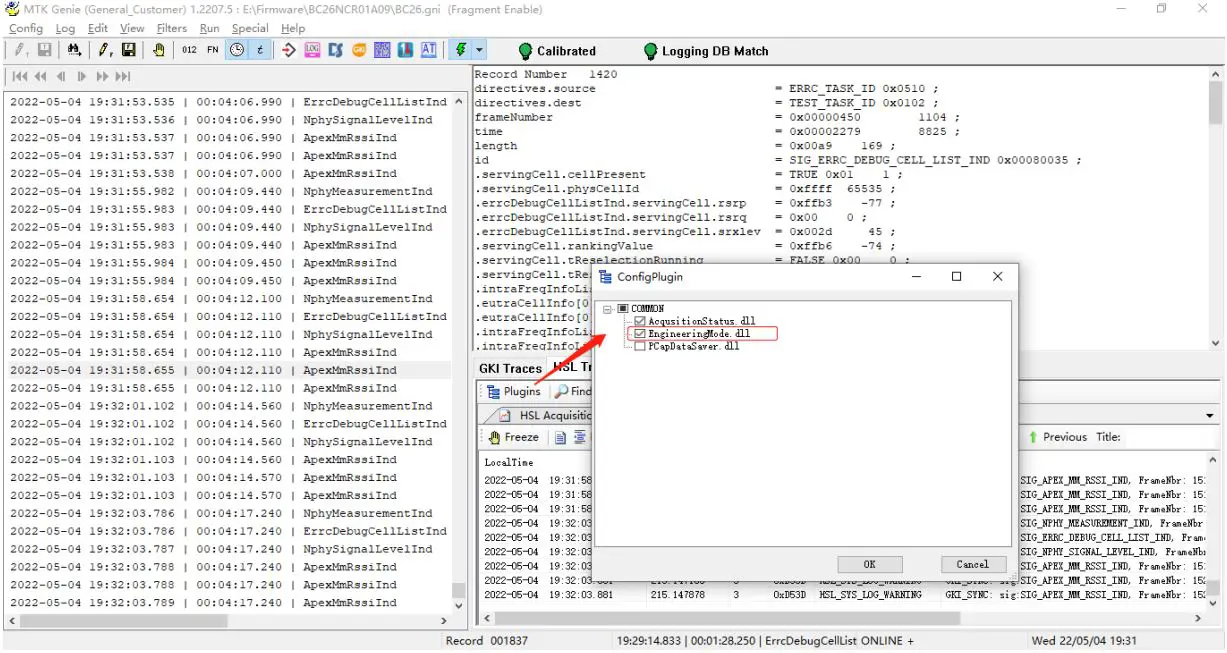Viewport: 1227px width, 653px height.
Task: Click the Plugins button in HSL panel
Action: tap(514, 391)
